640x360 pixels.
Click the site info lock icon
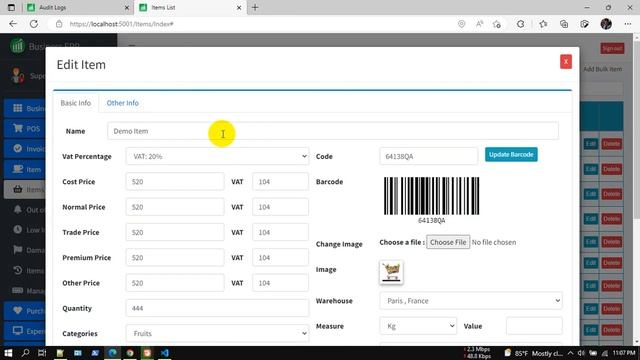59,24
